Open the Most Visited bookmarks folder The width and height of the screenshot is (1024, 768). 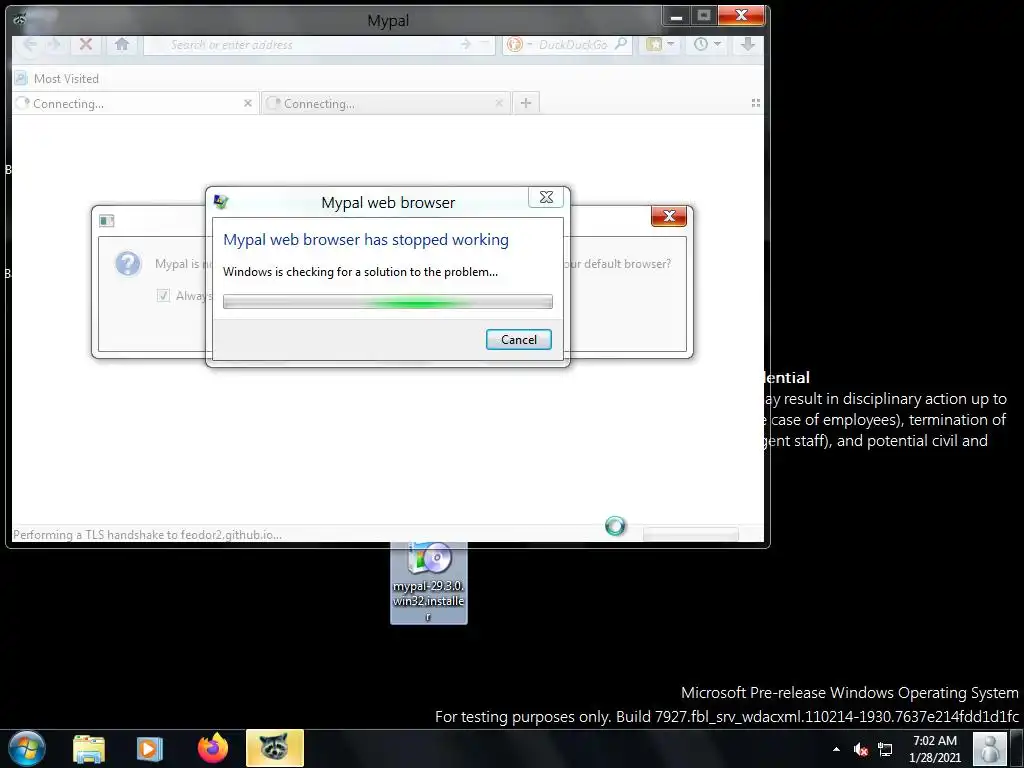[57, 78]
